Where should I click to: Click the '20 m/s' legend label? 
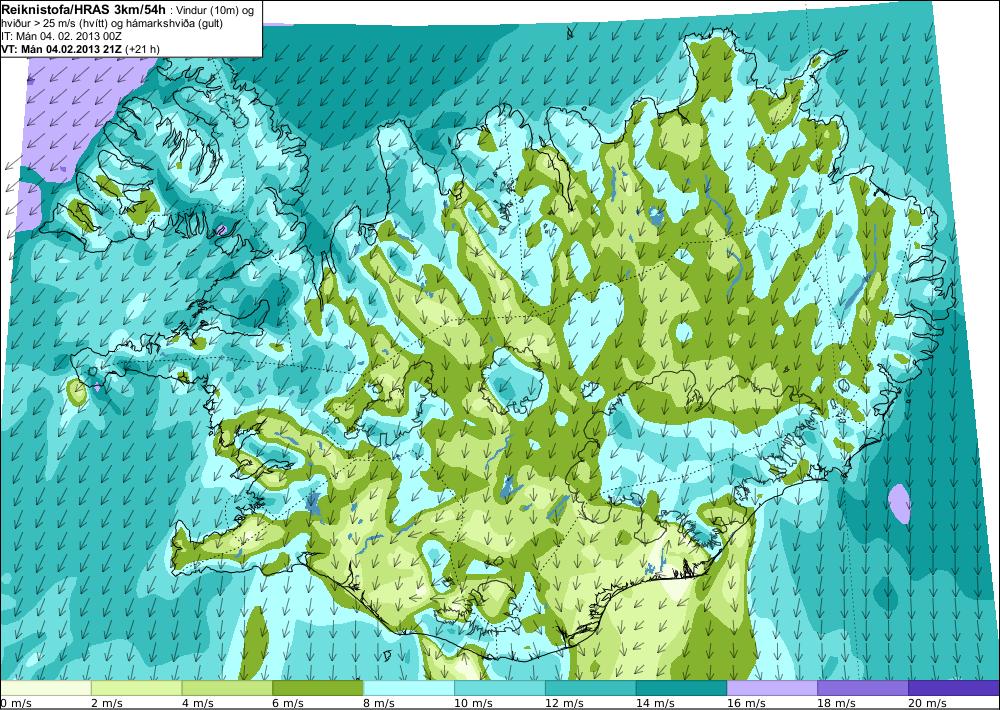pyautogui.click(x=927, y=703)
